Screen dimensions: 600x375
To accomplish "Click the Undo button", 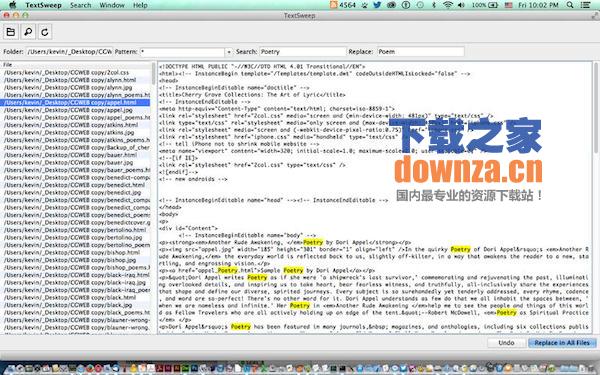I will [506, 343].
